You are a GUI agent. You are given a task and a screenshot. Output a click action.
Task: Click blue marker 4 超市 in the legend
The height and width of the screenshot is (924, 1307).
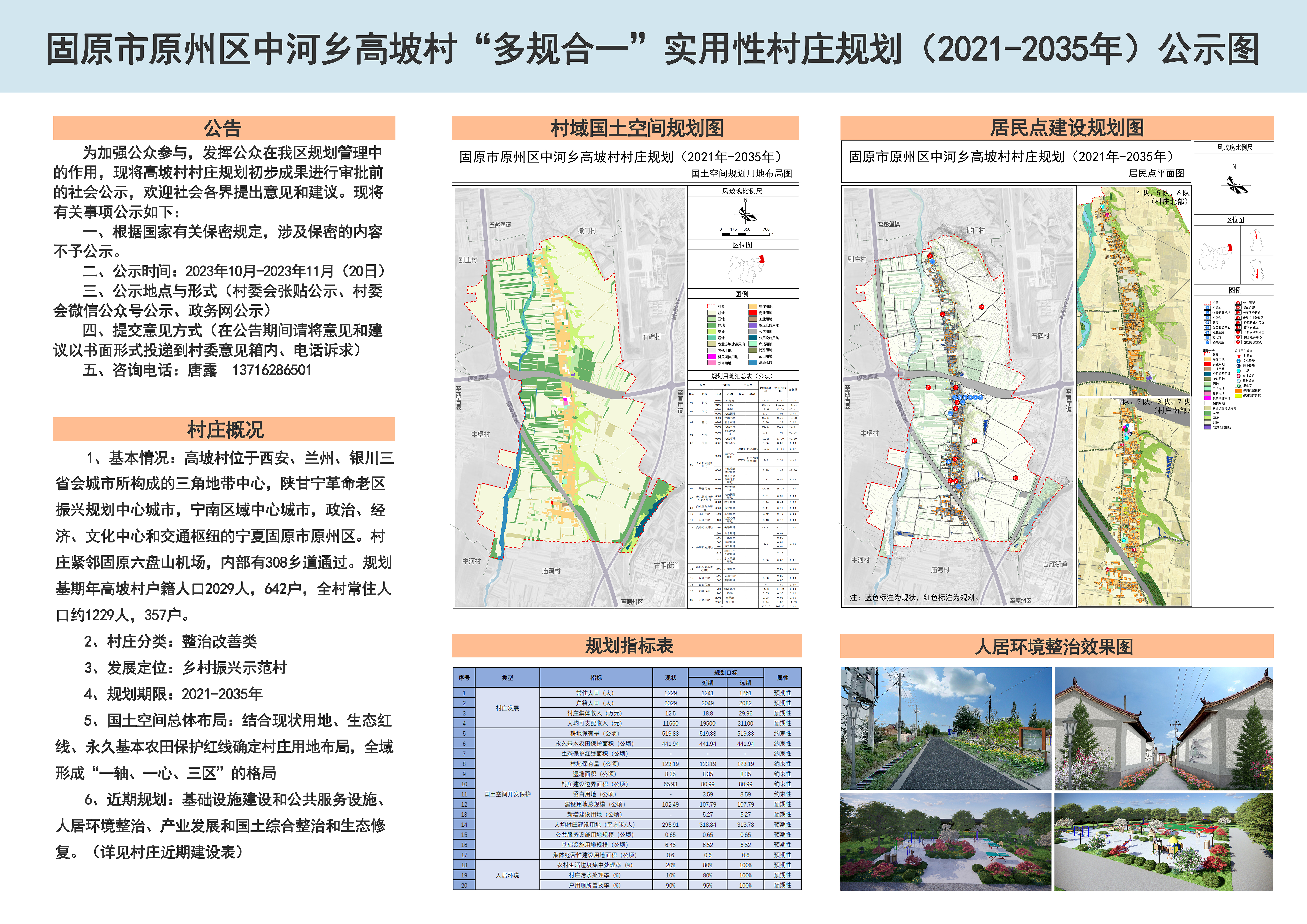[x=1207, y=323]
